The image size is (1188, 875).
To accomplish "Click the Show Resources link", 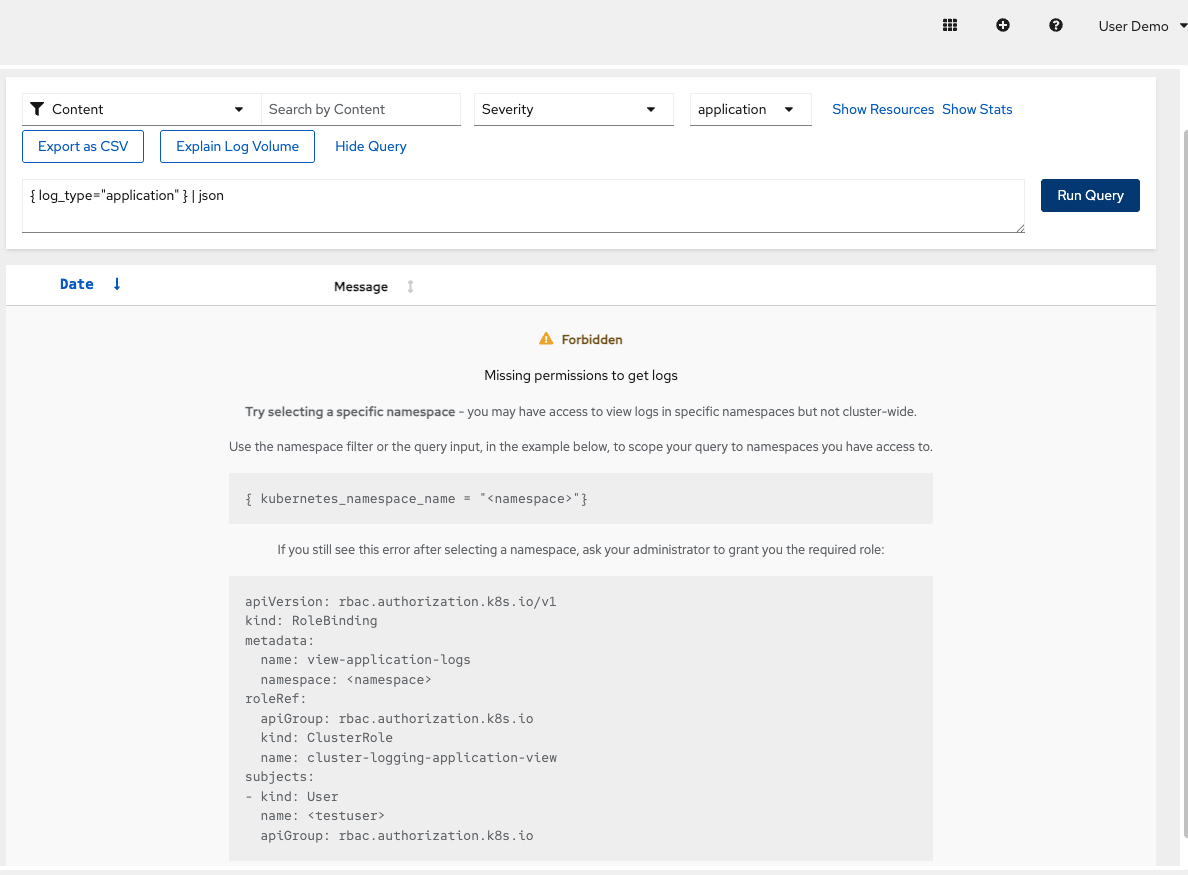I will click(x=883, y=109).
